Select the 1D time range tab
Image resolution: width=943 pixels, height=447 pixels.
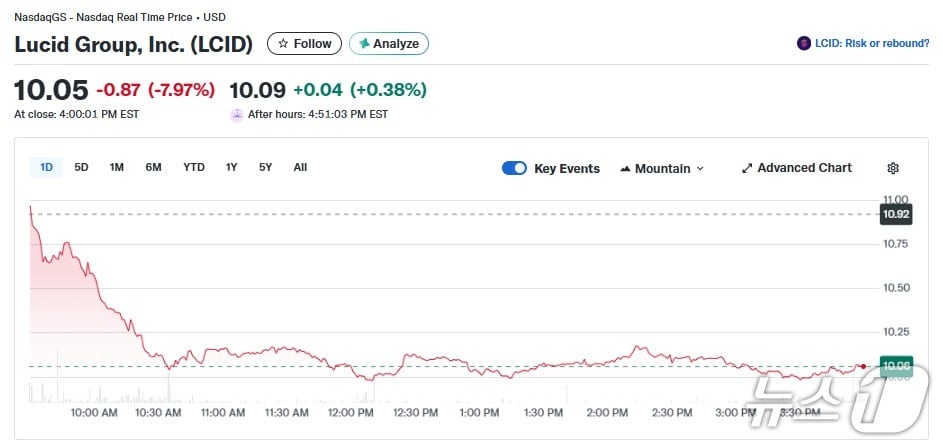[x=46, y=167]
